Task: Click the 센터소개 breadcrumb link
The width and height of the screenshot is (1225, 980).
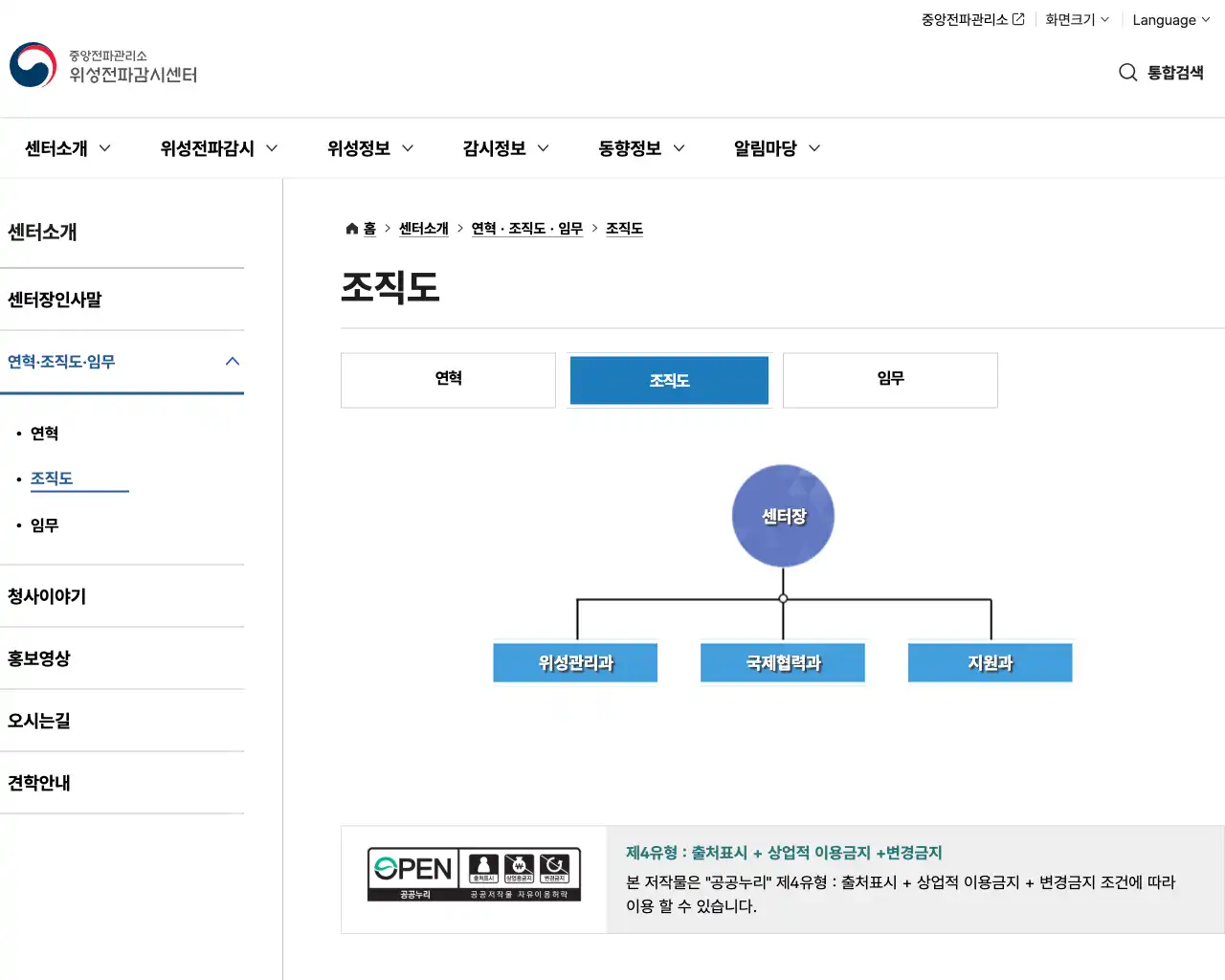Action: tap(424, 228)
